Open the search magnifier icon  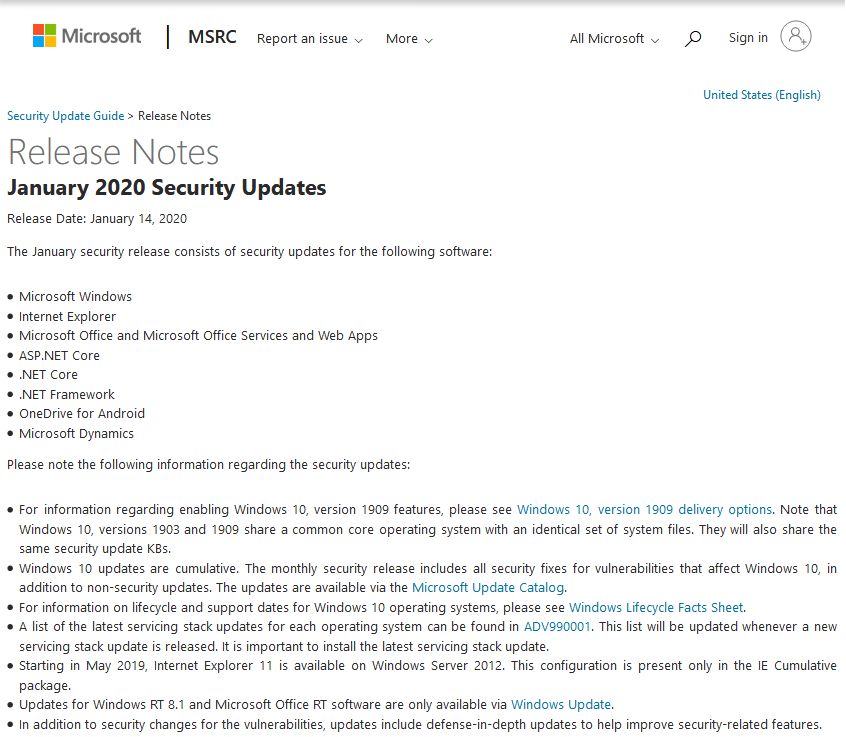[x=692, y=37]
